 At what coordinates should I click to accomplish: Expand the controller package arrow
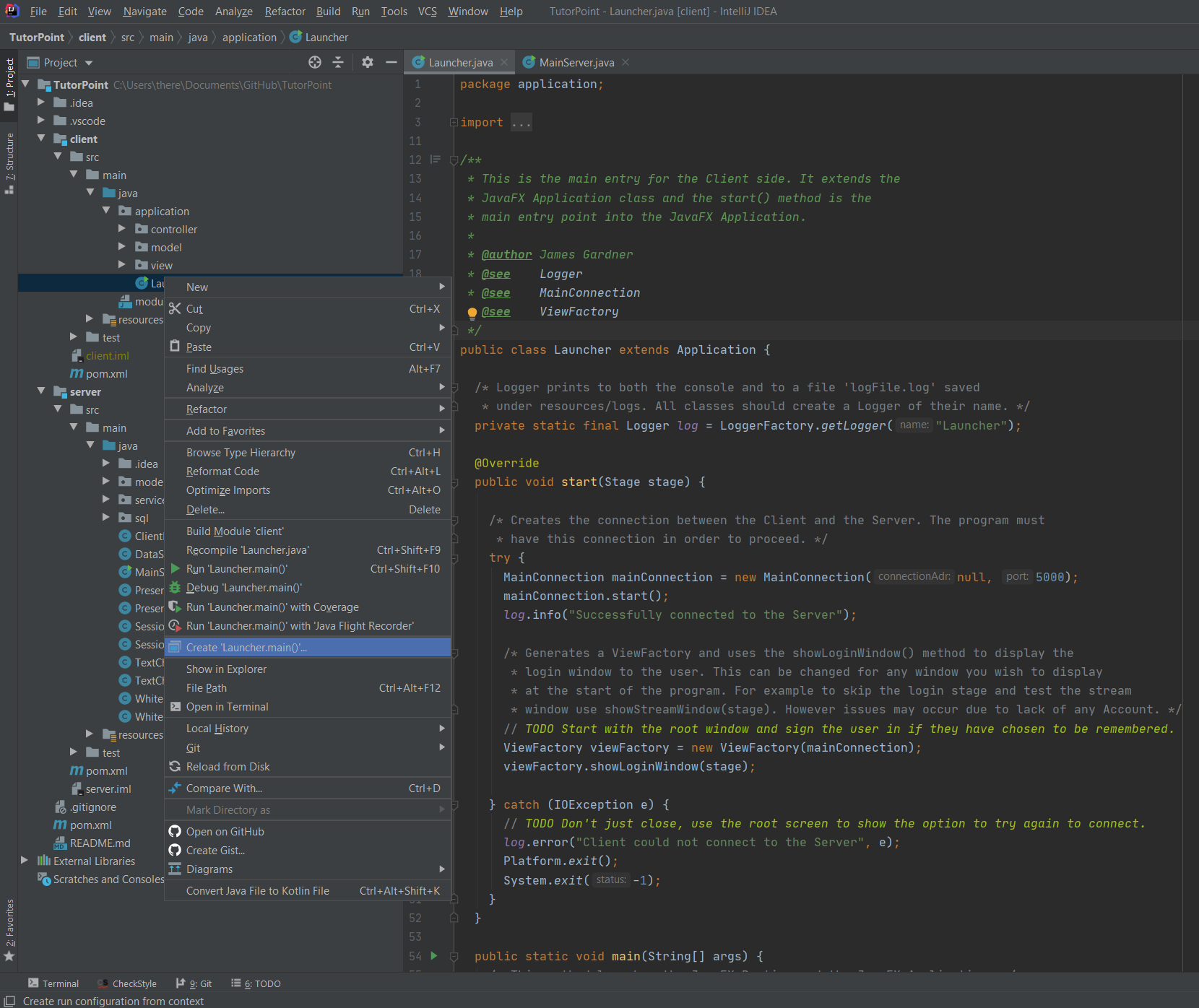(x=122, y=228)
